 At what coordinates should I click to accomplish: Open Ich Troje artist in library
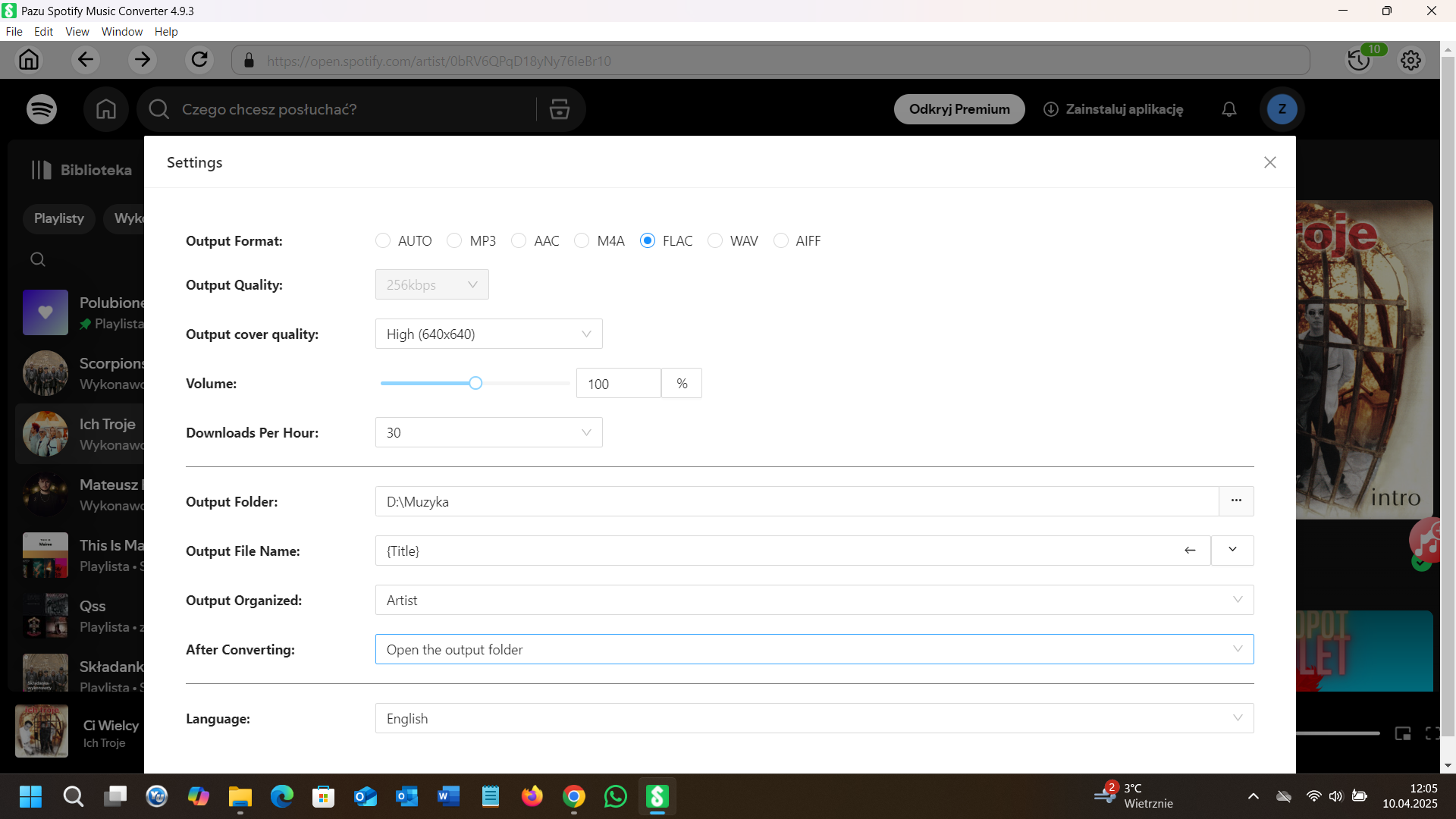(x=80, y=434)
